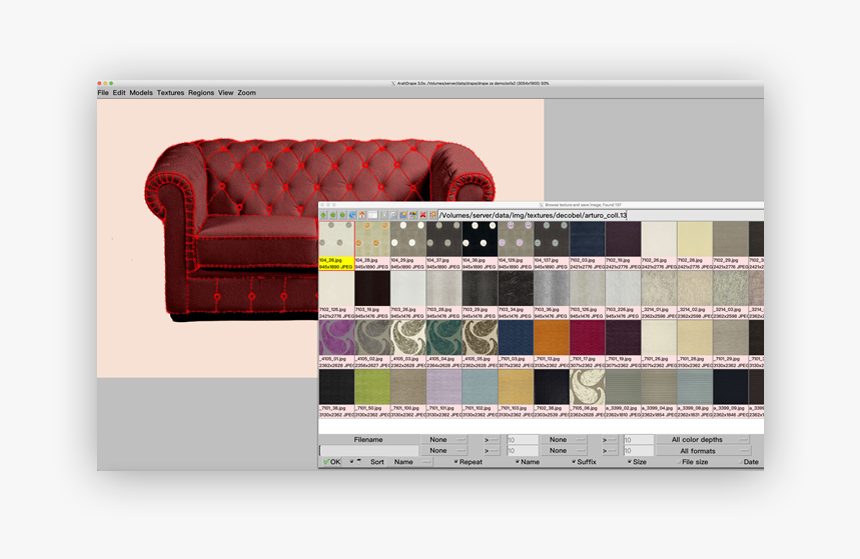The width and height of the screenshot is (860, 559).
Task: Select the 104_28.jpg orange-dot texture
Action: point(372,239)
